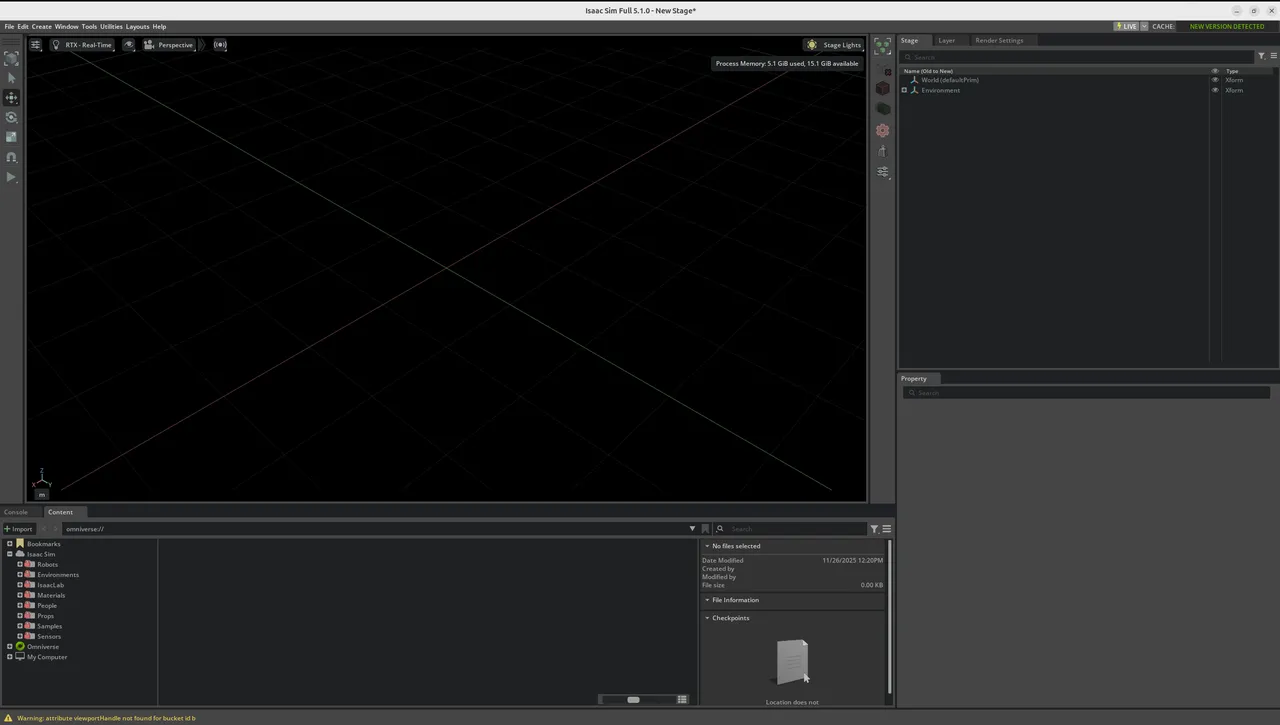Viewport: 1280px width, 725px height.
Task: Open viewport settings sliders icon
Action: (35, 45)
